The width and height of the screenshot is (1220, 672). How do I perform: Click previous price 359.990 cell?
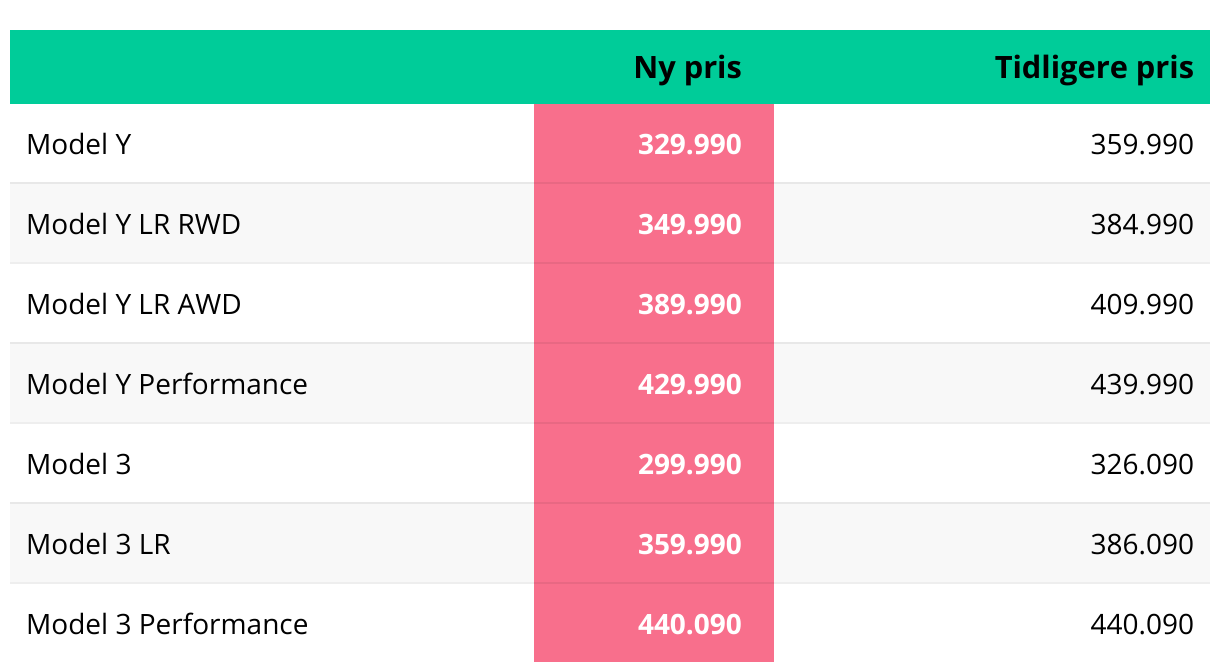(x=1142, y=145)
